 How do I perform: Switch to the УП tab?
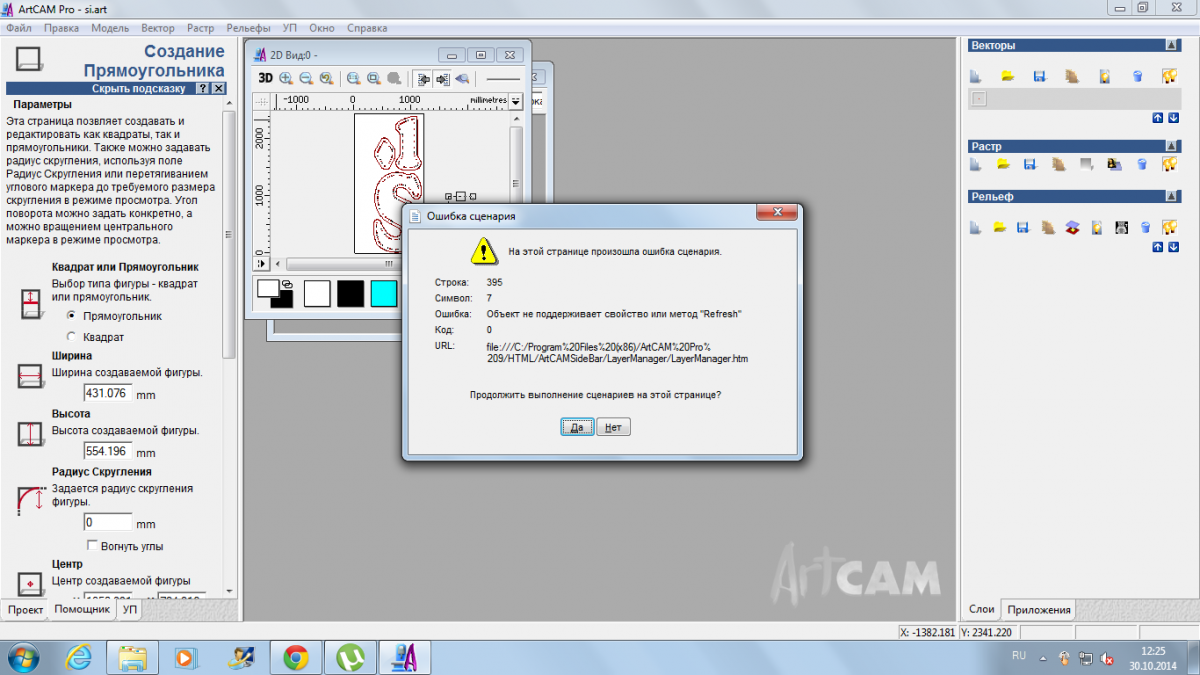(x=129, y=609)
